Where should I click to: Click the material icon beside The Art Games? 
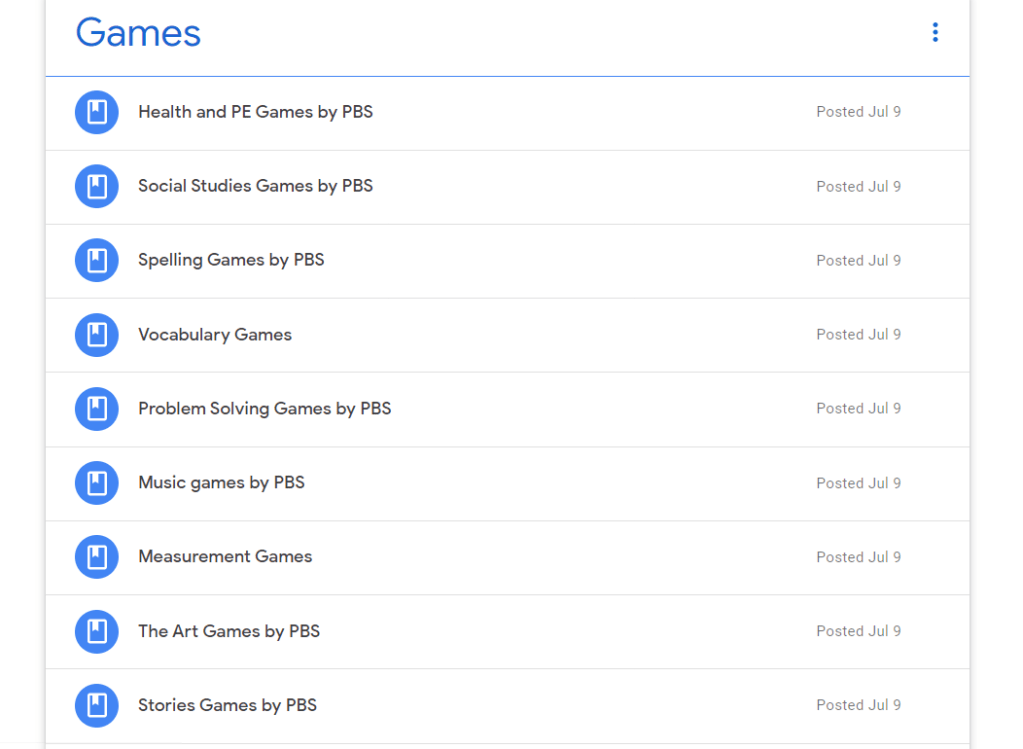point(97,631)
